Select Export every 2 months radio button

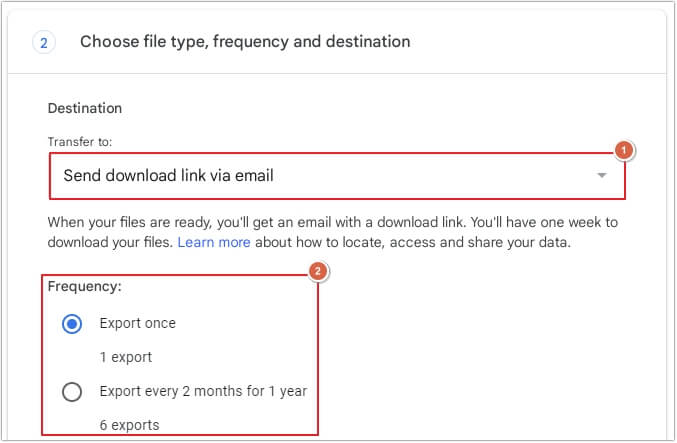pyautogui.click(x=72, y=392)
